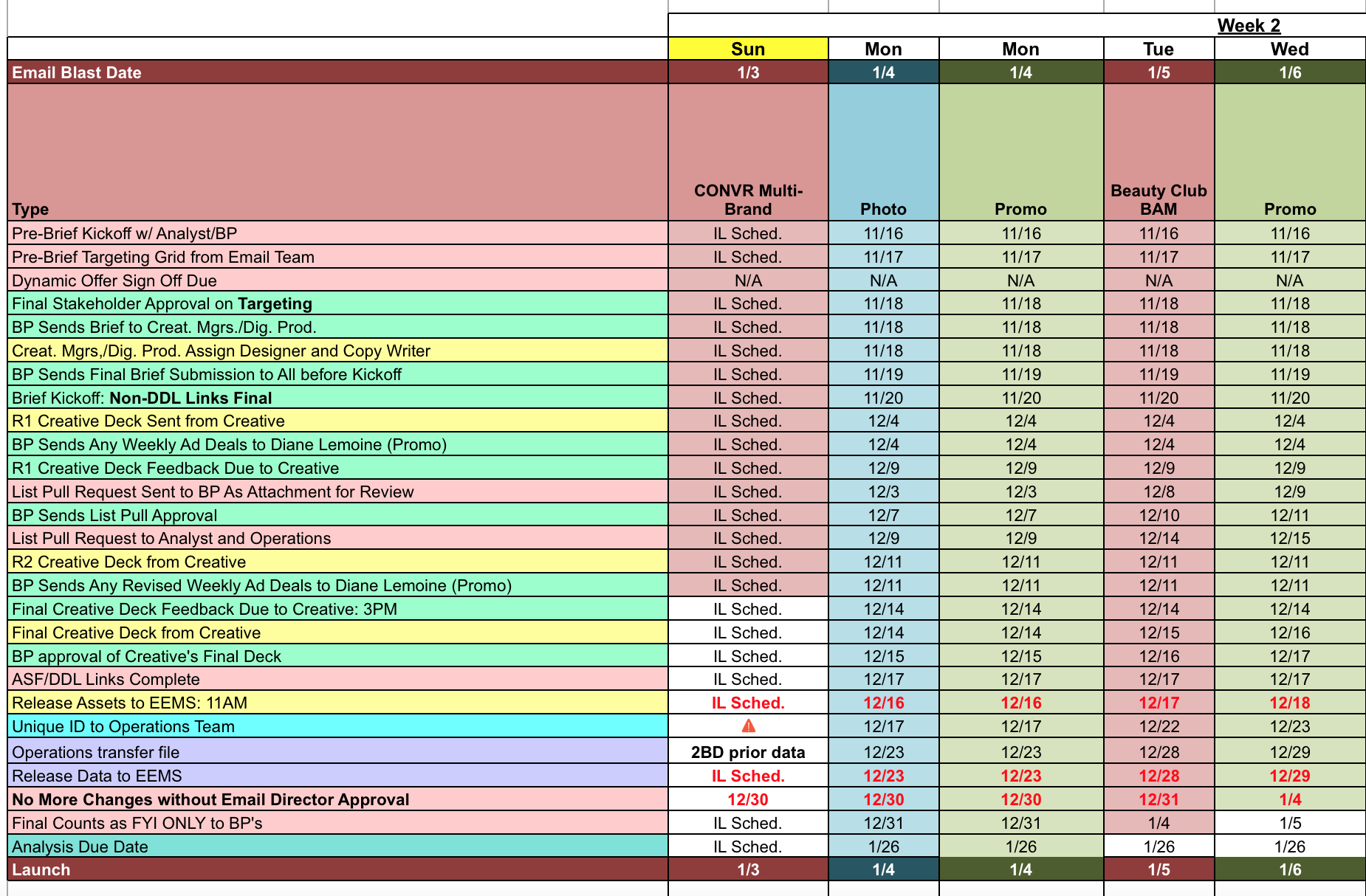
Task: Click 'BP Sends Brief to Creat. Mgrs./Dig. Prod.'
Action: point(337,327)
